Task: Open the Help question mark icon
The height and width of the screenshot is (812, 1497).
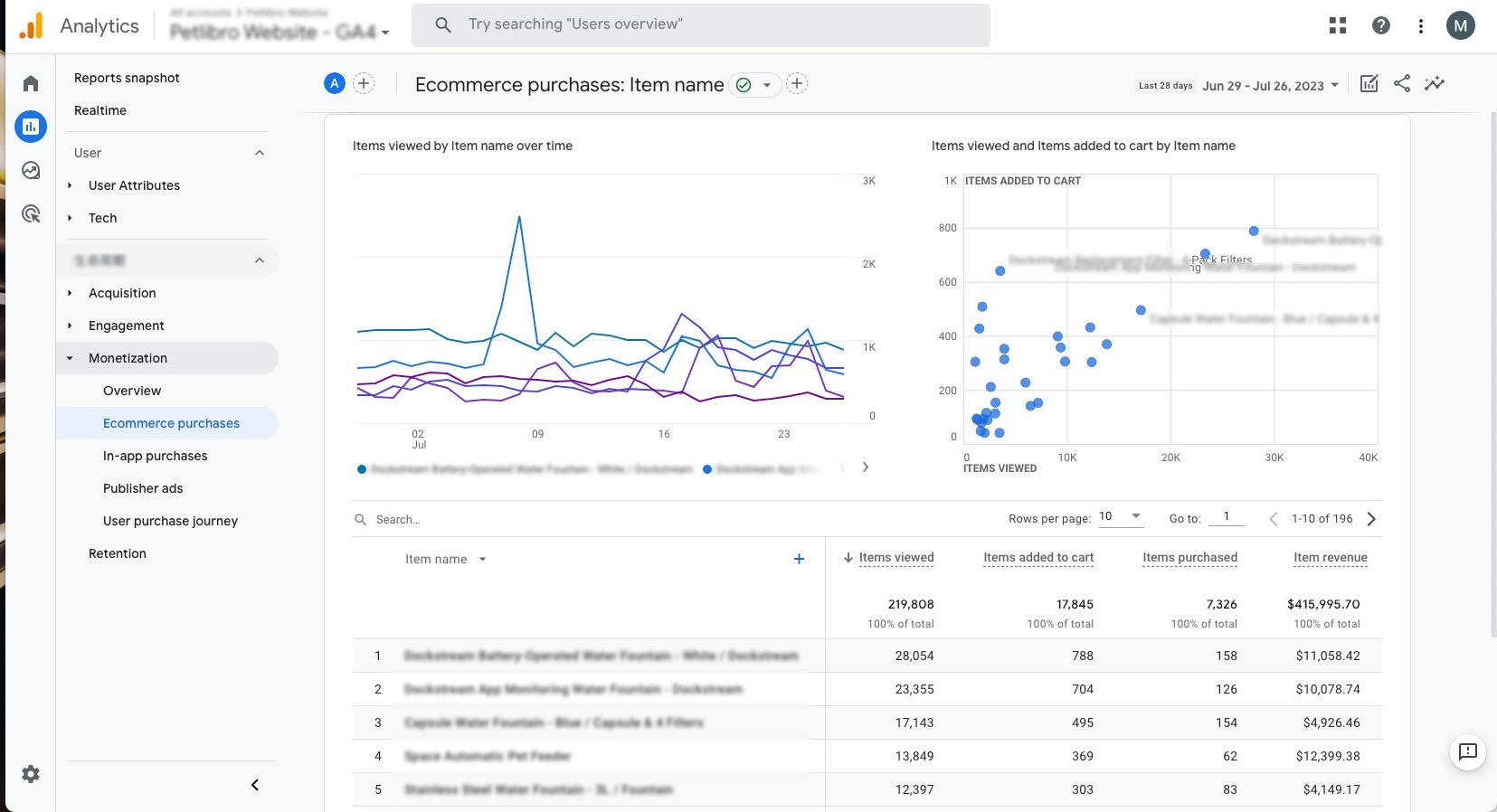Action: click(1381, 25)
